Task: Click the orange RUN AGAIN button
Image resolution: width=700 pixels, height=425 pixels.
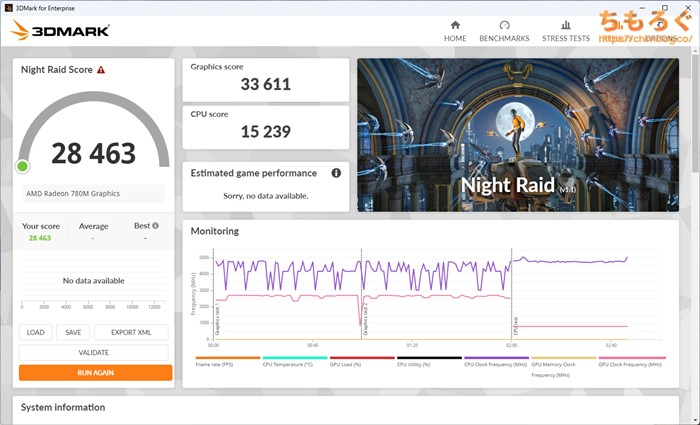Action: coord(96,373)
